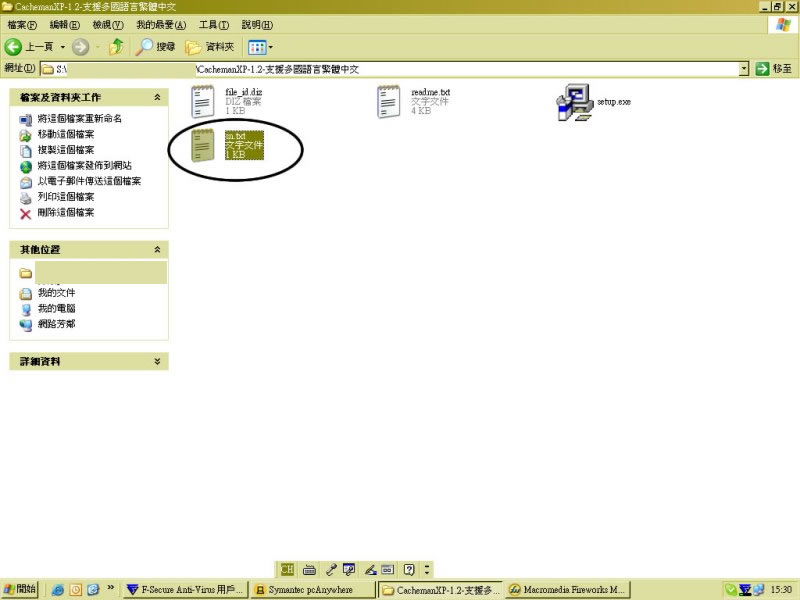Go back to the previous page
Screen dimensions: 800x600
click(x=29, y=47)
